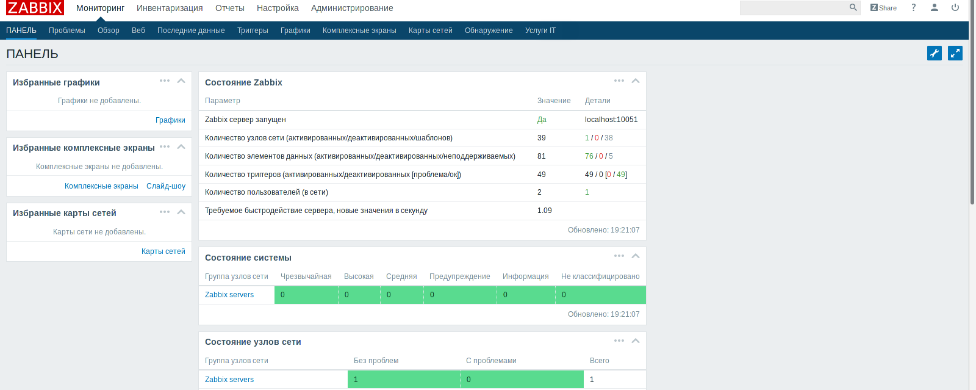This screenshot has height=390, width=976.
Task: Open the dots menu of Состояние системы widget
Action: coord(619,256)
